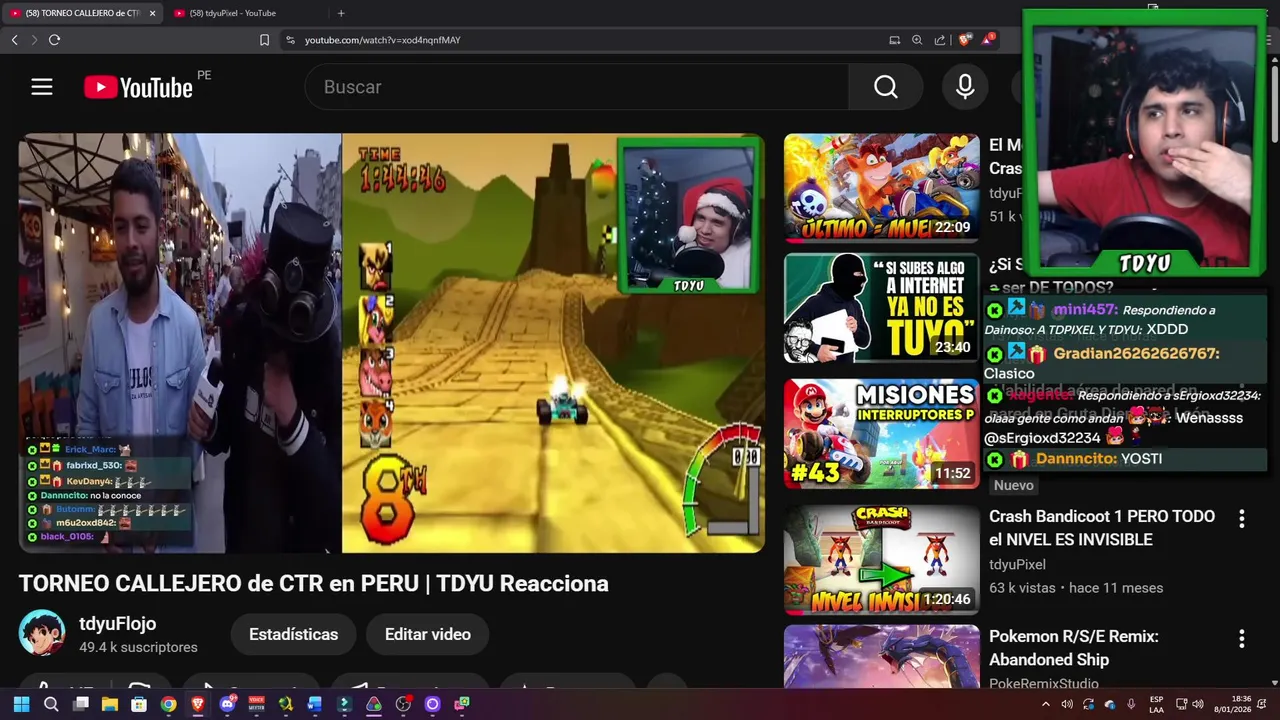Click the 49.4 k suscriptores text
The image size is (1280, 720).
[x=138, y=648]
